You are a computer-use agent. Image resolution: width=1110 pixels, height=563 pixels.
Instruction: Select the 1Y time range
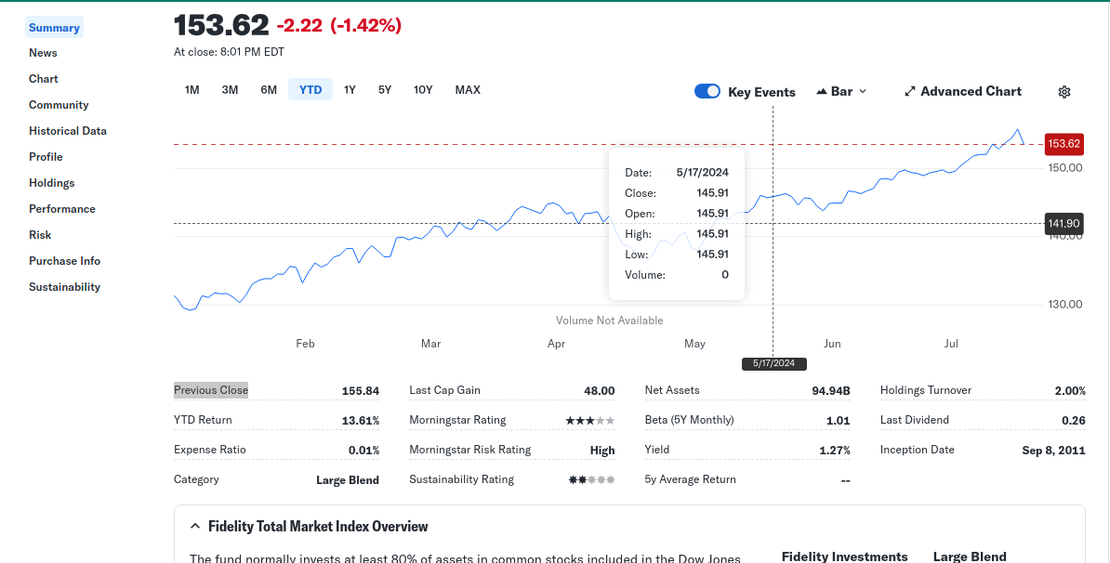(x=350, y=90)
